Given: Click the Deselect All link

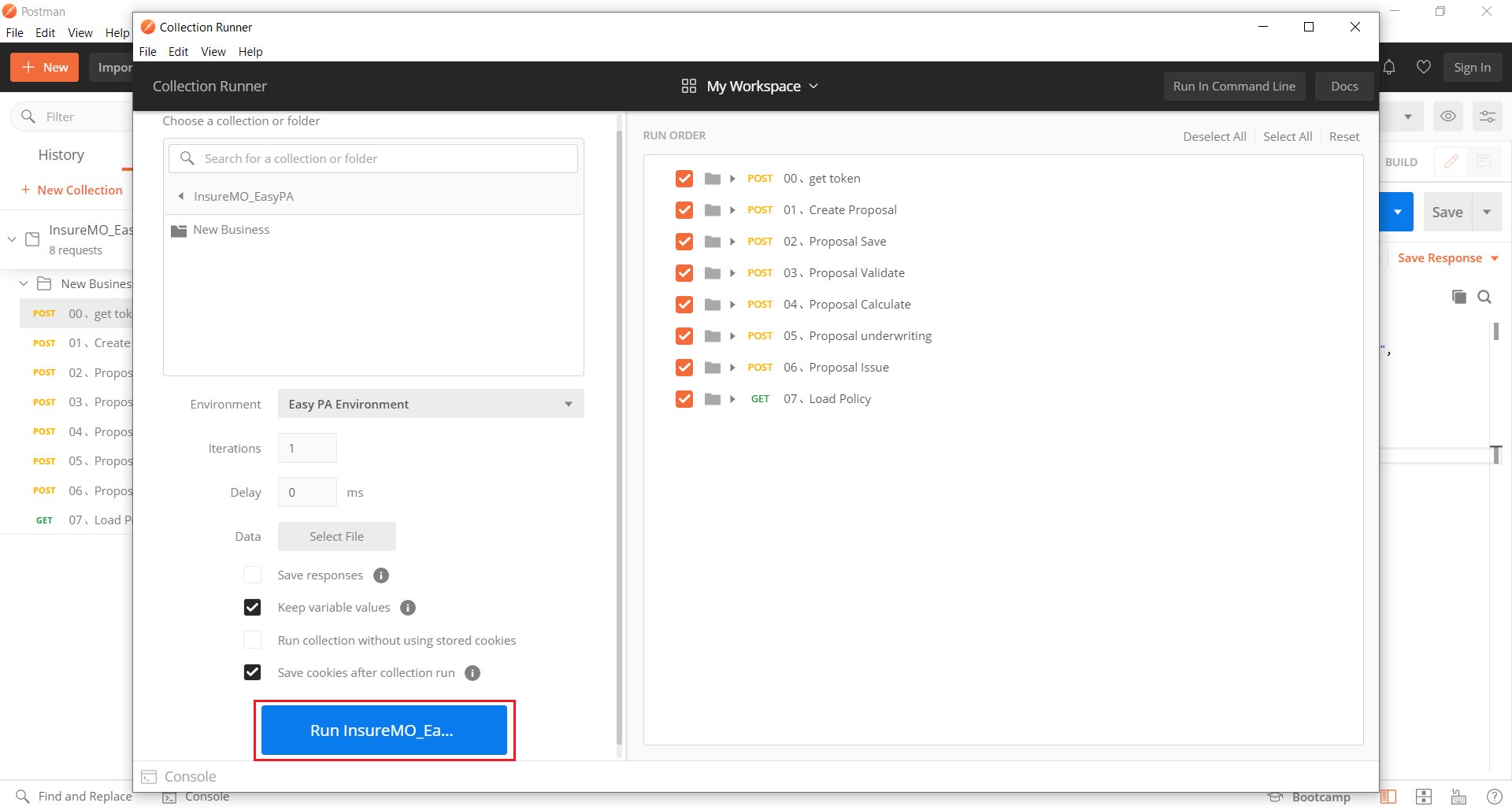Looking at the screenshot, I should [1214, 136].
